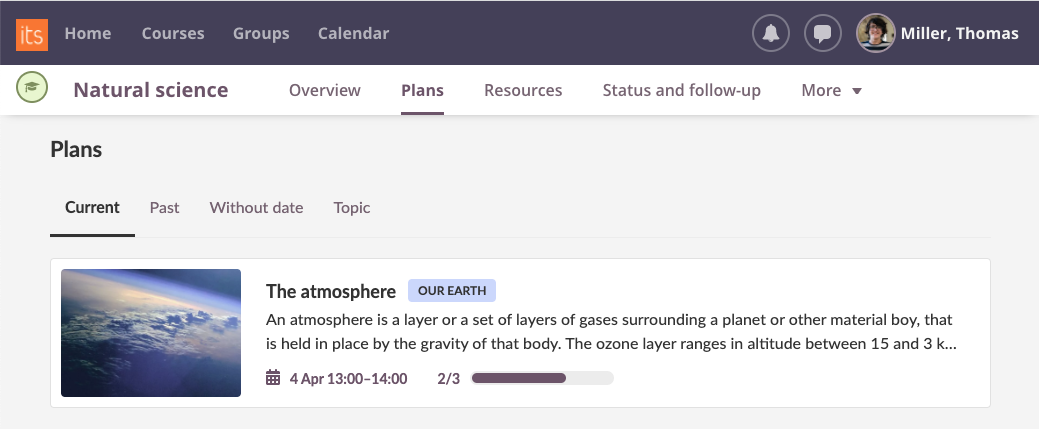Go to Home in top navigation
1039x429 pixels.
[88, 33]
